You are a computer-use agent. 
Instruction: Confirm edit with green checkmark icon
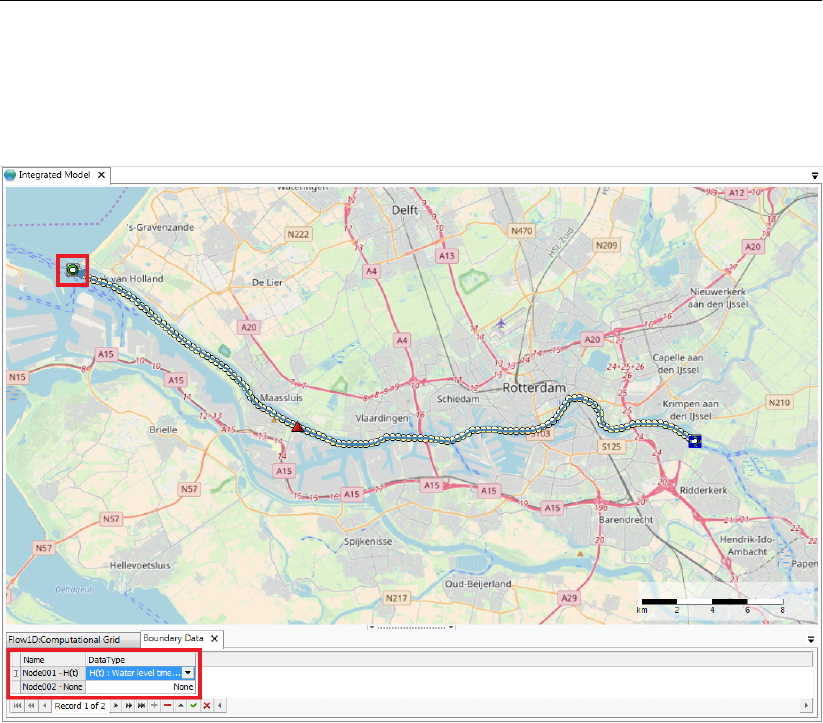(x=193, y=706)
